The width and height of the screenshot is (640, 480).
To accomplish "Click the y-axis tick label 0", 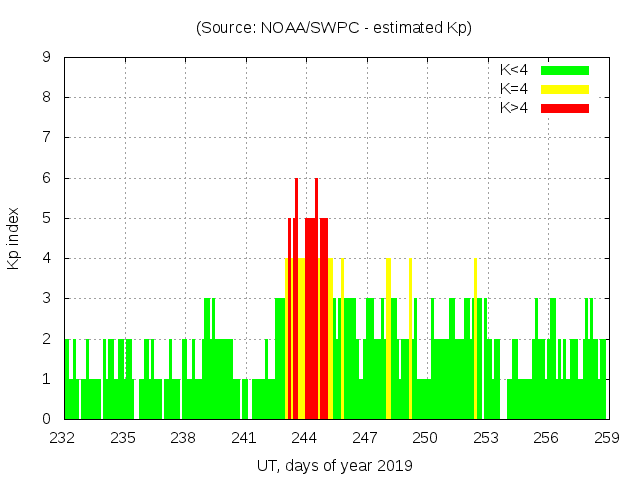I will [x=47, y=419].
